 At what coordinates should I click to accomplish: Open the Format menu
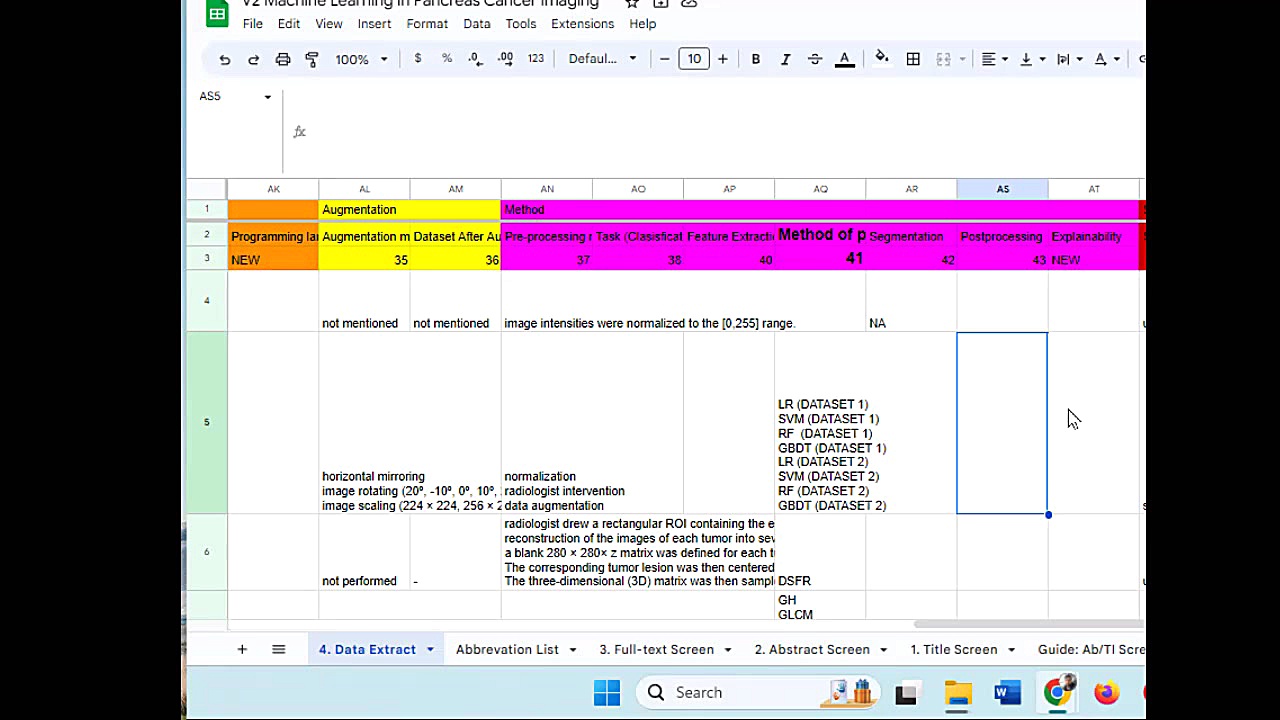click(427, 24)
